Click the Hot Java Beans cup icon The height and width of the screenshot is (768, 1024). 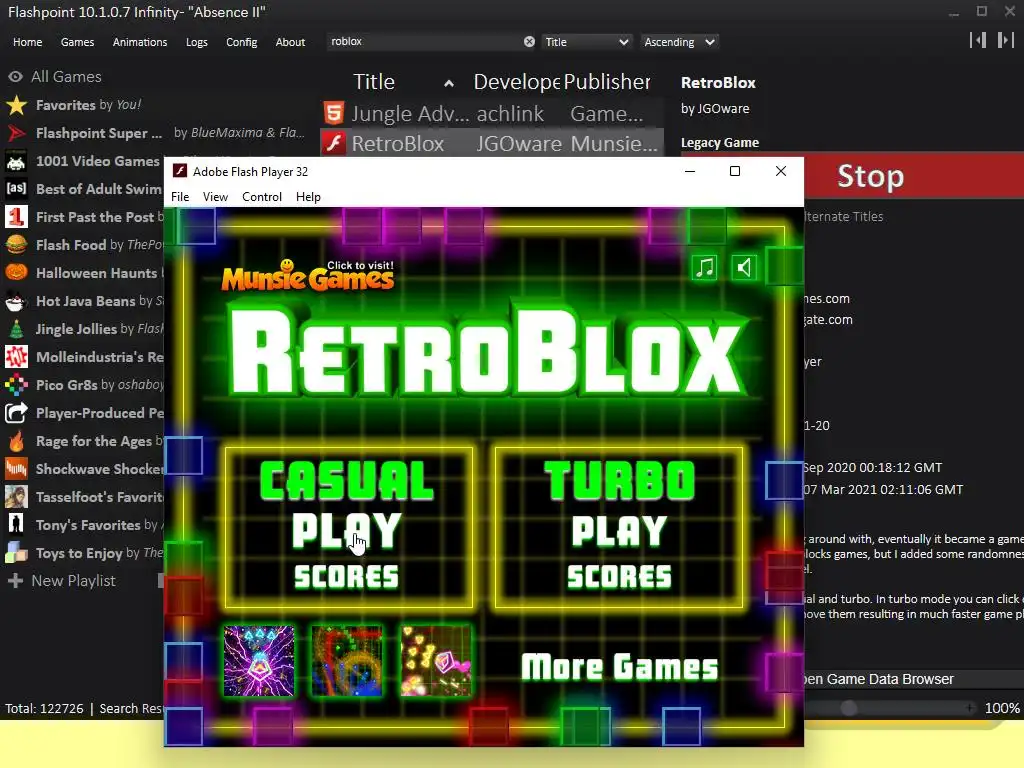(16, 301)
